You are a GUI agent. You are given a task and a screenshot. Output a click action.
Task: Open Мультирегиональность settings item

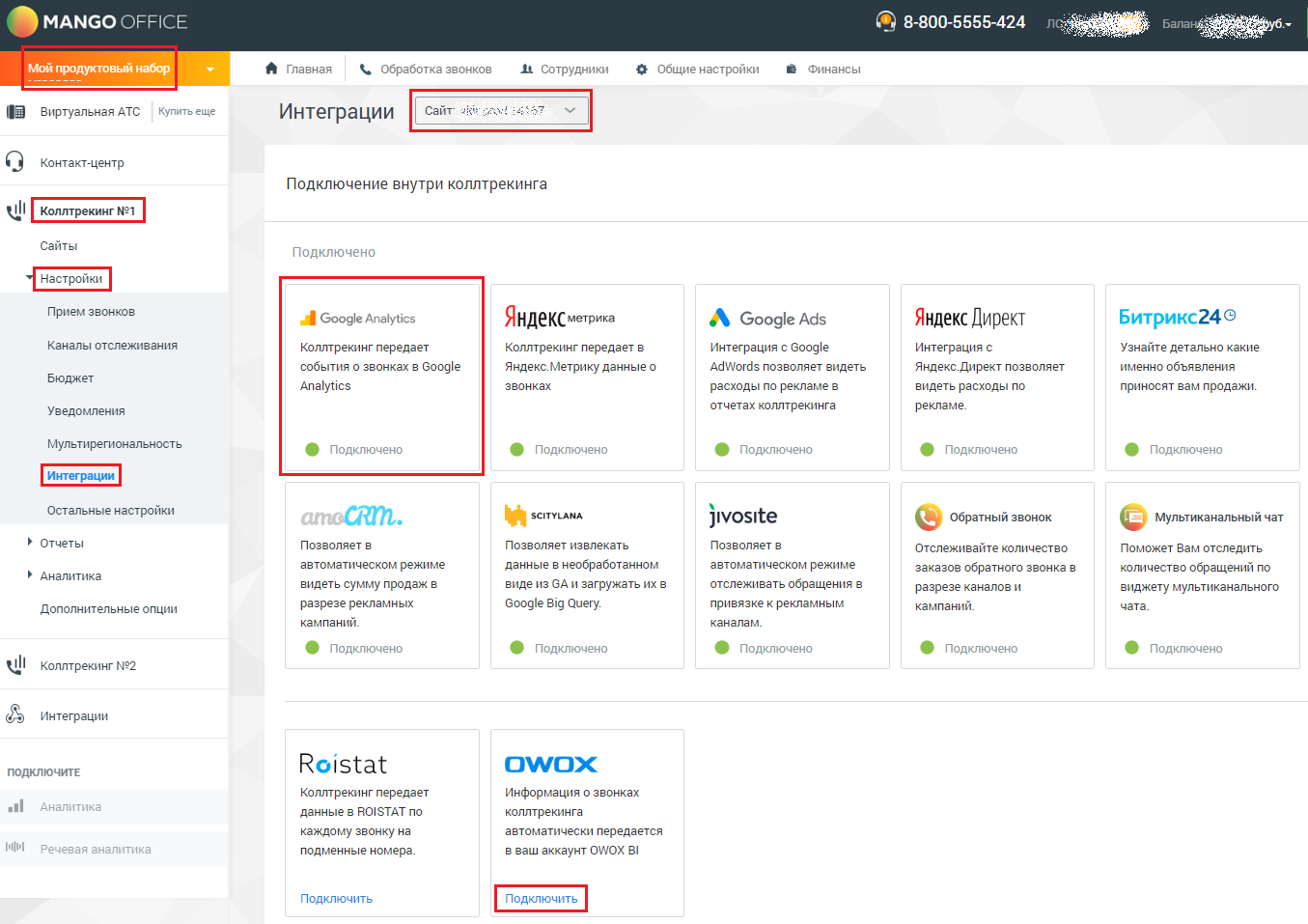pyautogui.click(x=114, y=443)
